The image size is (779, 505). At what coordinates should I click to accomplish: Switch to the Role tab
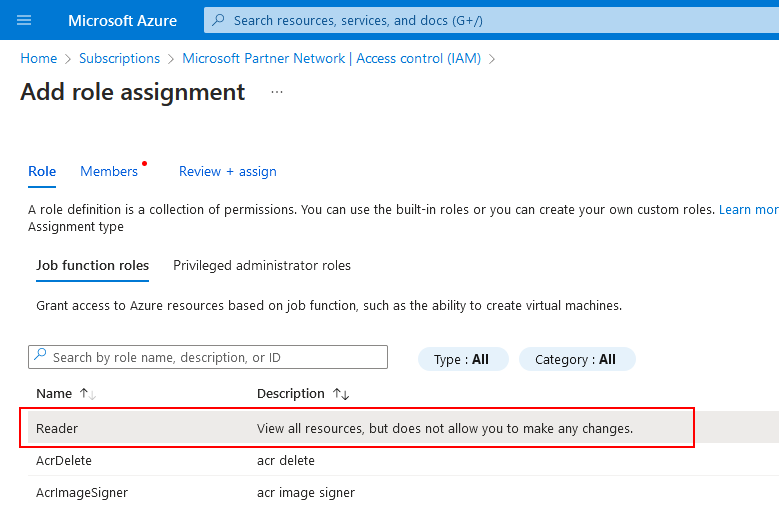[42, 171]
